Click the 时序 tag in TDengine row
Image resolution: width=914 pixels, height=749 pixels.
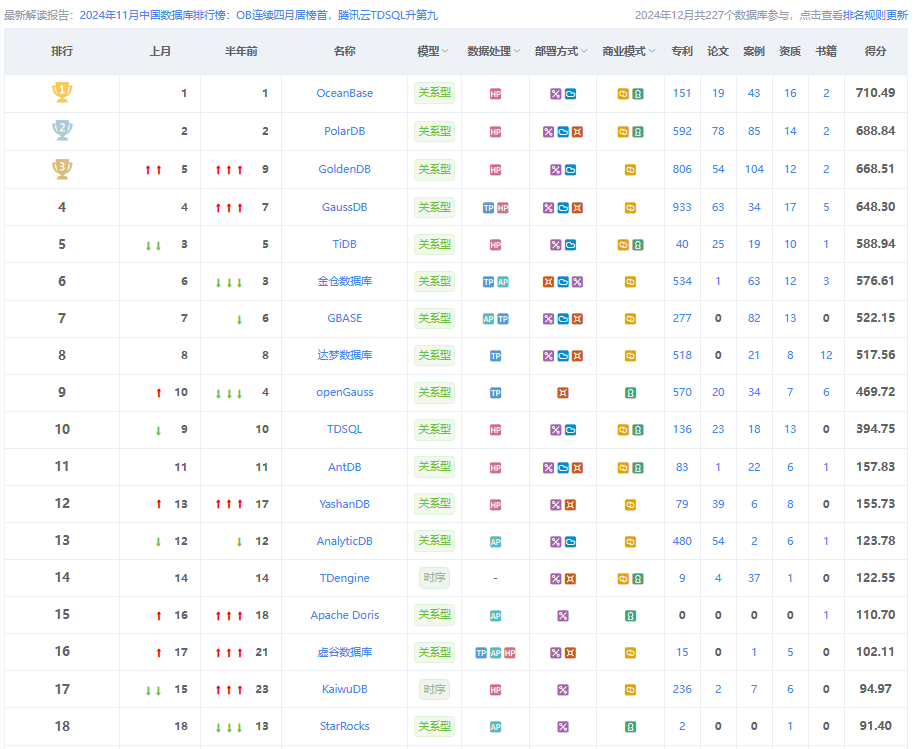tap(434, 578)
